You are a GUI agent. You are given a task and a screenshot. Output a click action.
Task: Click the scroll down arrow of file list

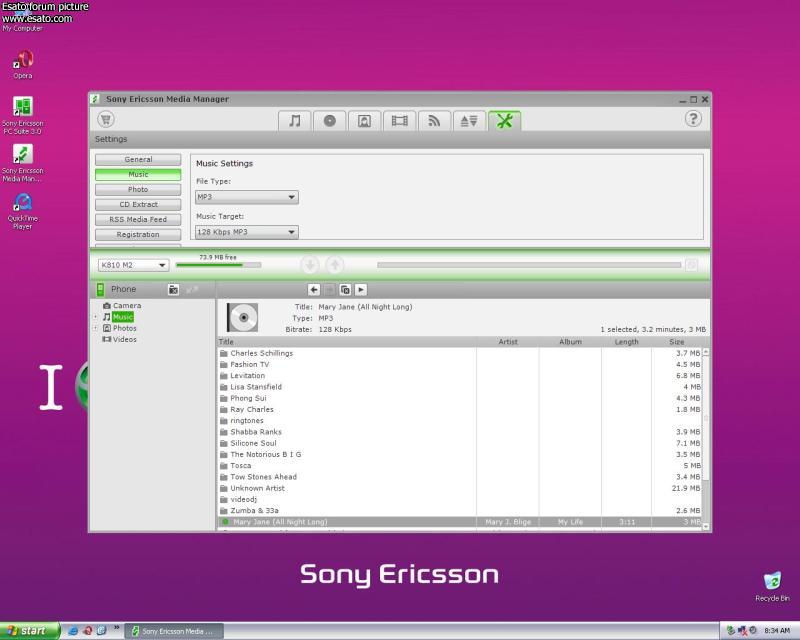pos(706,526)
